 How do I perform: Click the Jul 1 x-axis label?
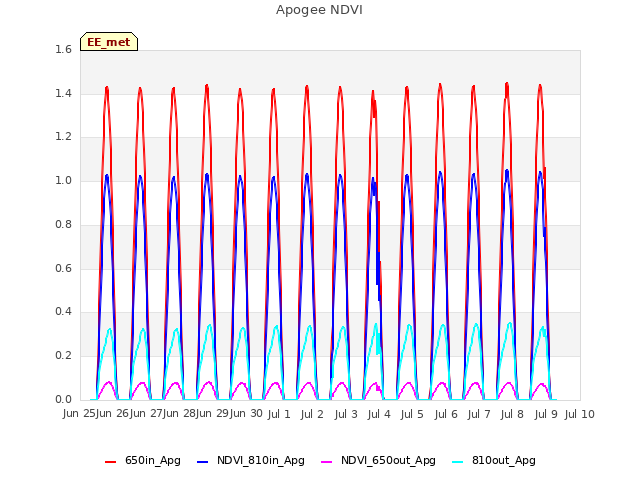coord(279,414)
